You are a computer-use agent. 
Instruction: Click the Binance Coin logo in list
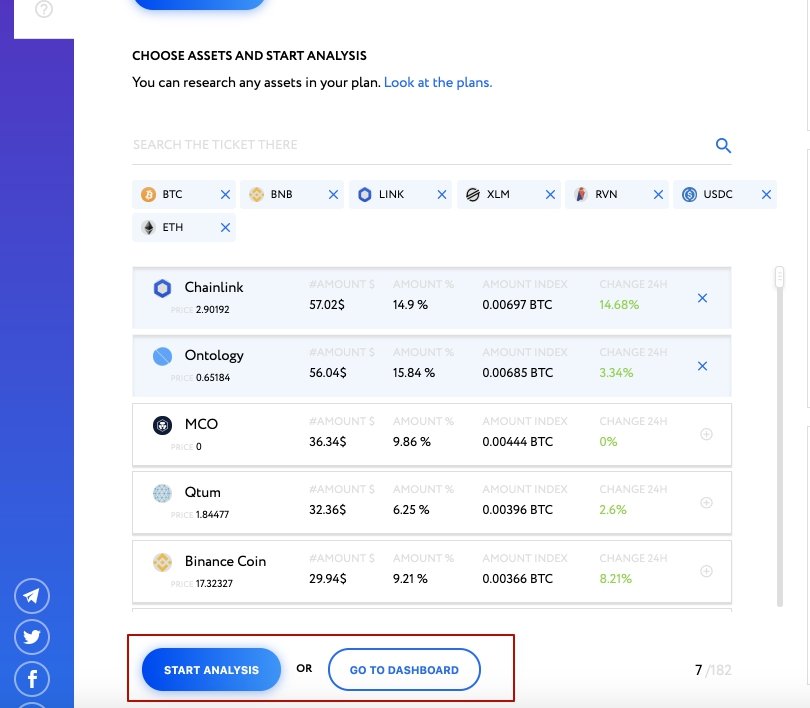click(162, 562)
